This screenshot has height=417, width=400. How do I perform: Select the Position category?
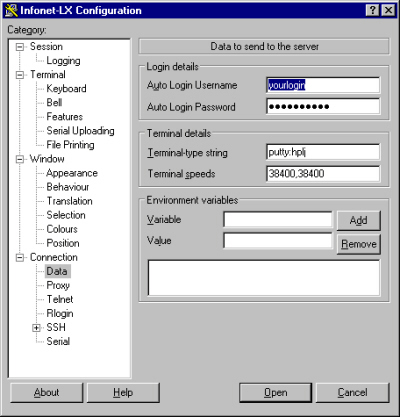click(63, 243)
